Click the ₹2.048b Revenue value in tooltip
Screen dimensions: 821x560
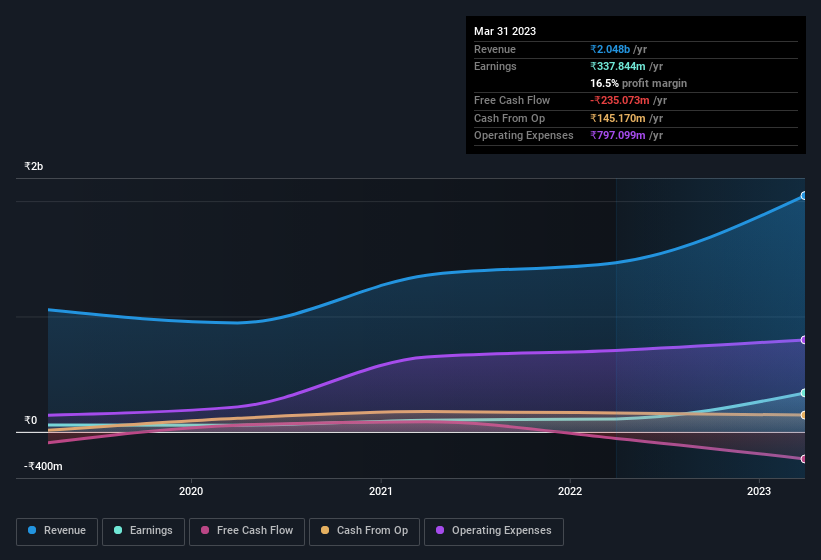(610, 49)
